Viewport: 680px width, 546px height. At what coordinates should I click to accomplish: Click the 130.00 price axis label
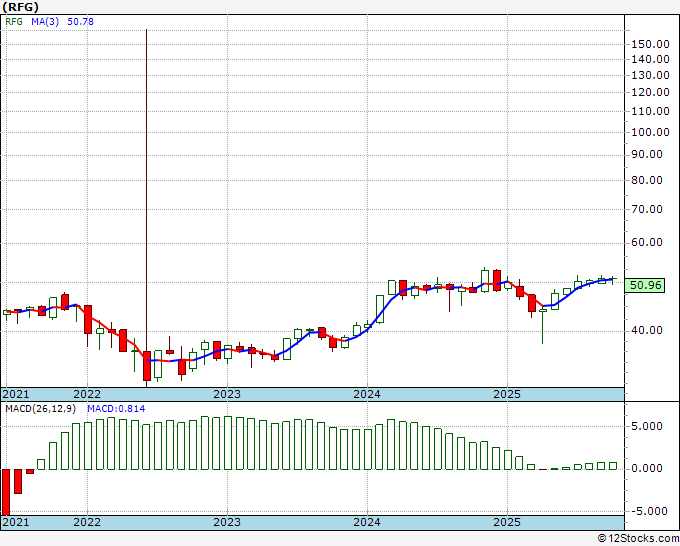tap(650, 75)
